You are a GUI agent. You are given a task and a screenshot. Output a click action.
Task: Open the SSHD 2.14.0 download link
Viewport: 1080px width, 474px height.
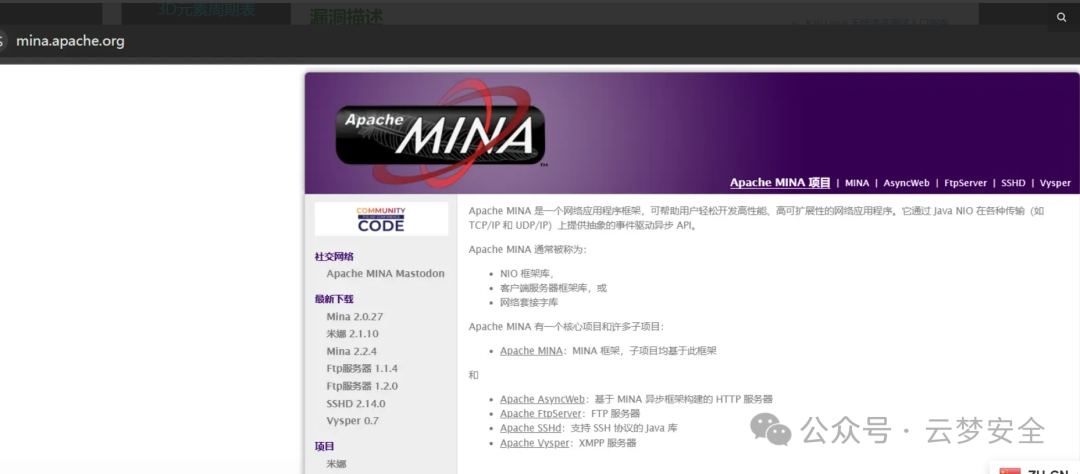356,404
